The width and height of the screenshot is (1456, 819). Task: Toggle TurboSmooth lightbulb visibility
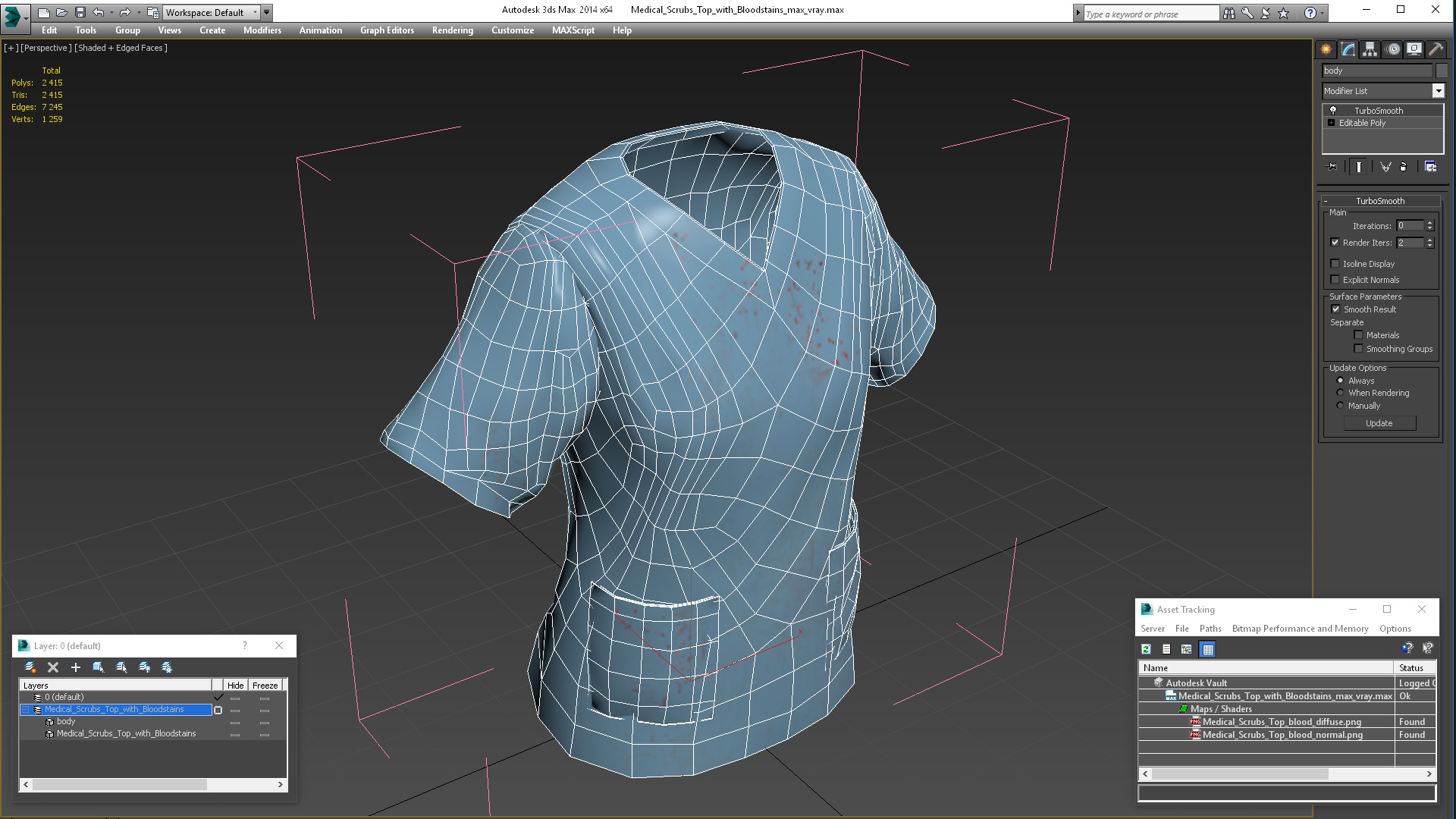1332,111
